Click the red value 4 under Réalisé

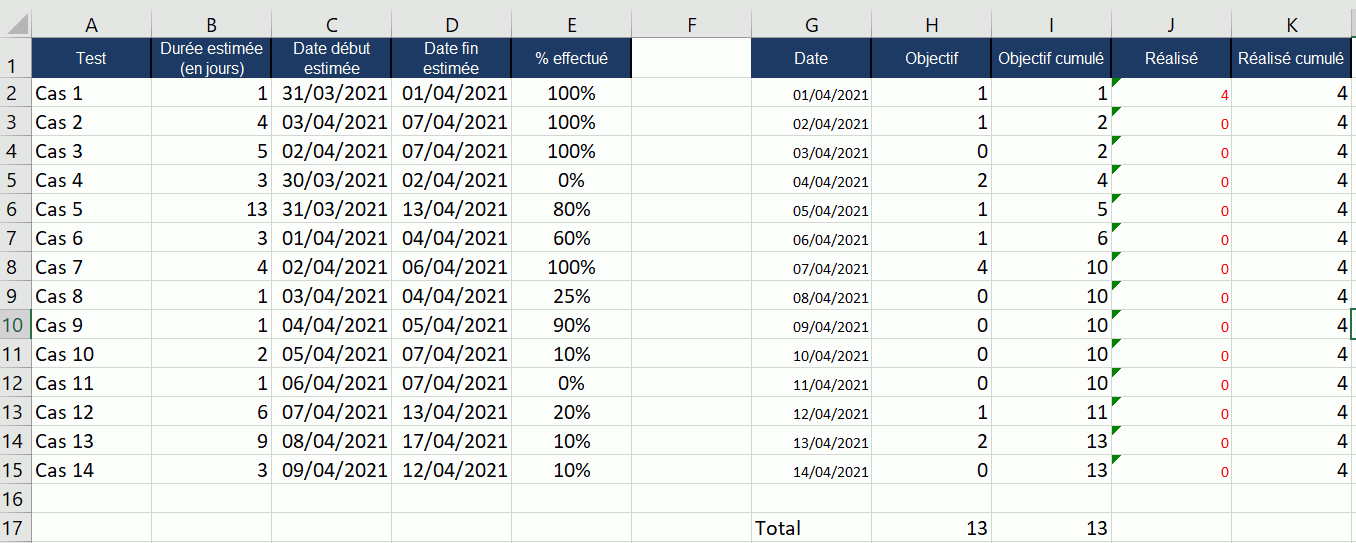click(x=1171, y=94)
